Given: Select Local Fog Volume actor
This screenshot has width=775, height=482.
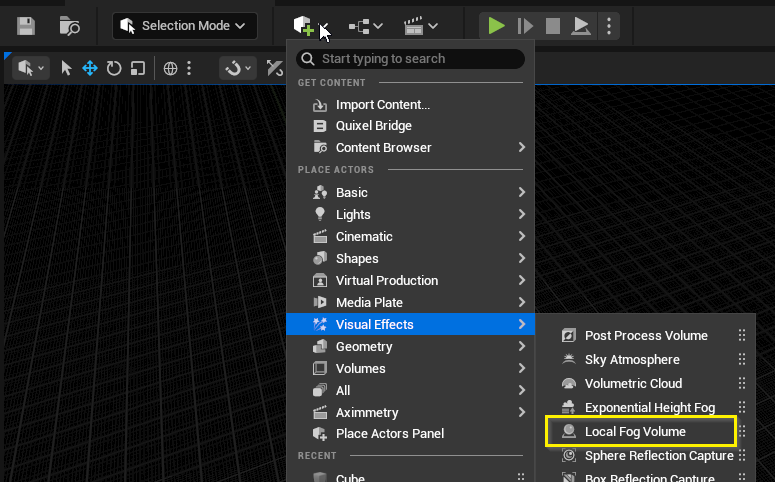Looking at the screenshot, I should tap(635, 431).
